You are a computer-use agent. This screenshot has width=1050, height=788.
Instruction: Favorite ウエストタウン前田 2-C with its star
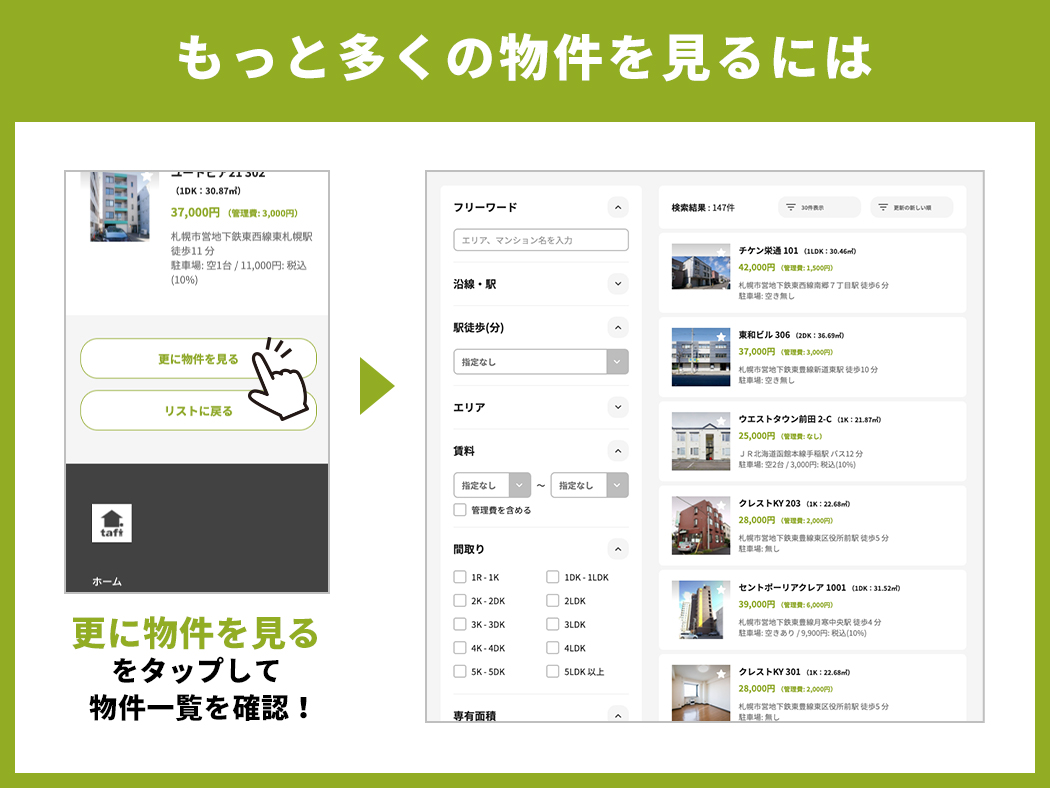pos(721,421)
